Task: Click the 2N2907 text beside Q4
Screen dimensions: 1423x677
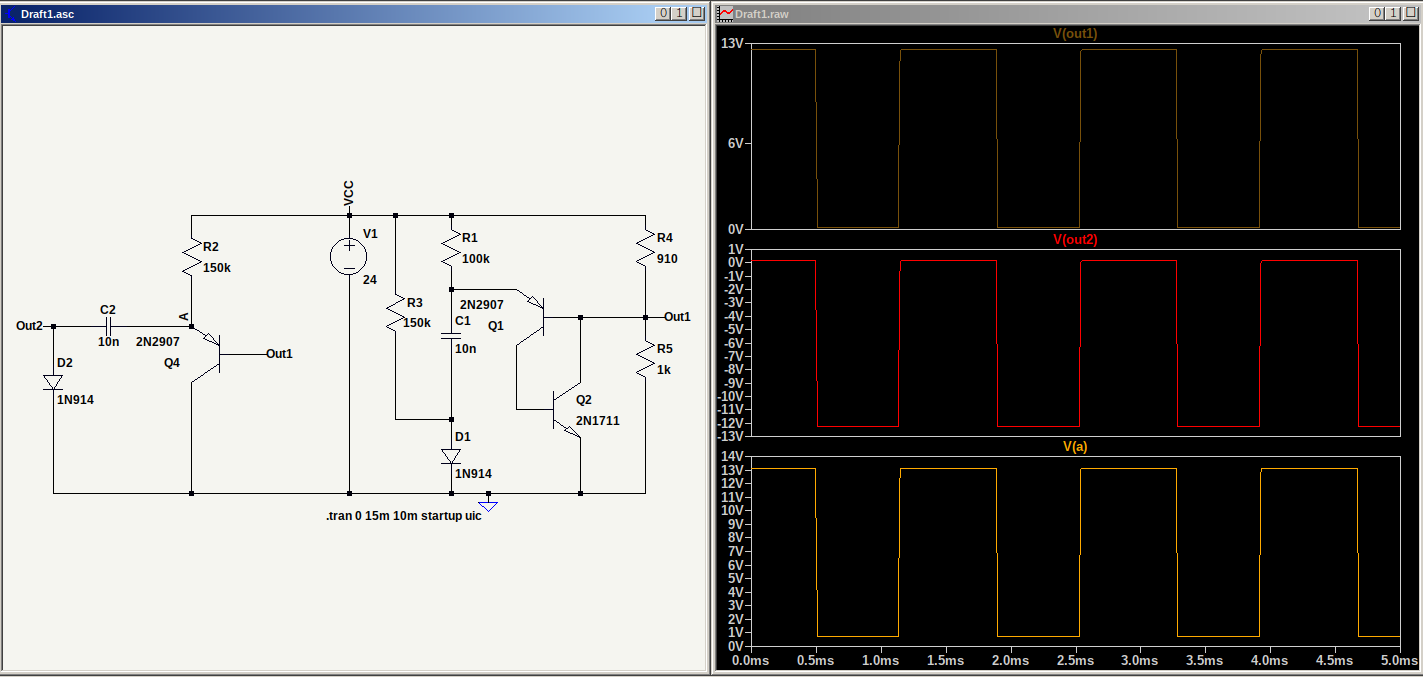Action: tap(158, 342)
